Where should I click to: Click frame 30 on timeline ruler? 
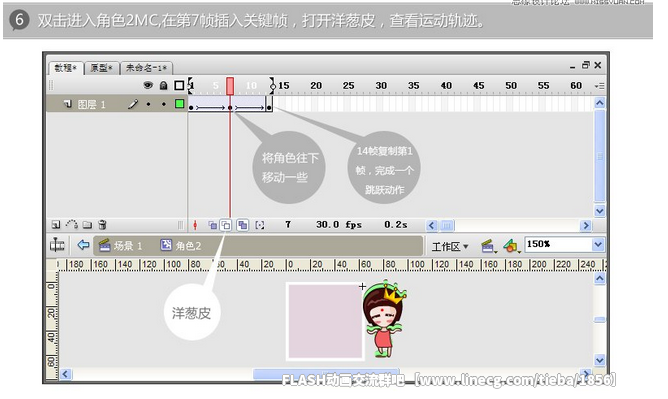pyautogui.click(x=381, y=86)
